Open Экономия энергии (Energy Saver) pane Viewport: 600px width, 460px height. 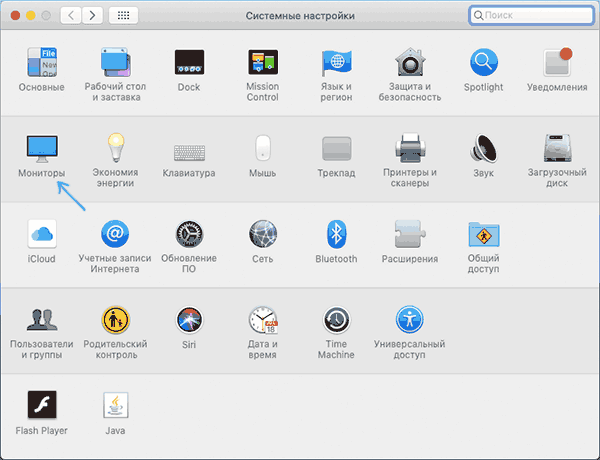pyautogui.click(x=115, y=149)
